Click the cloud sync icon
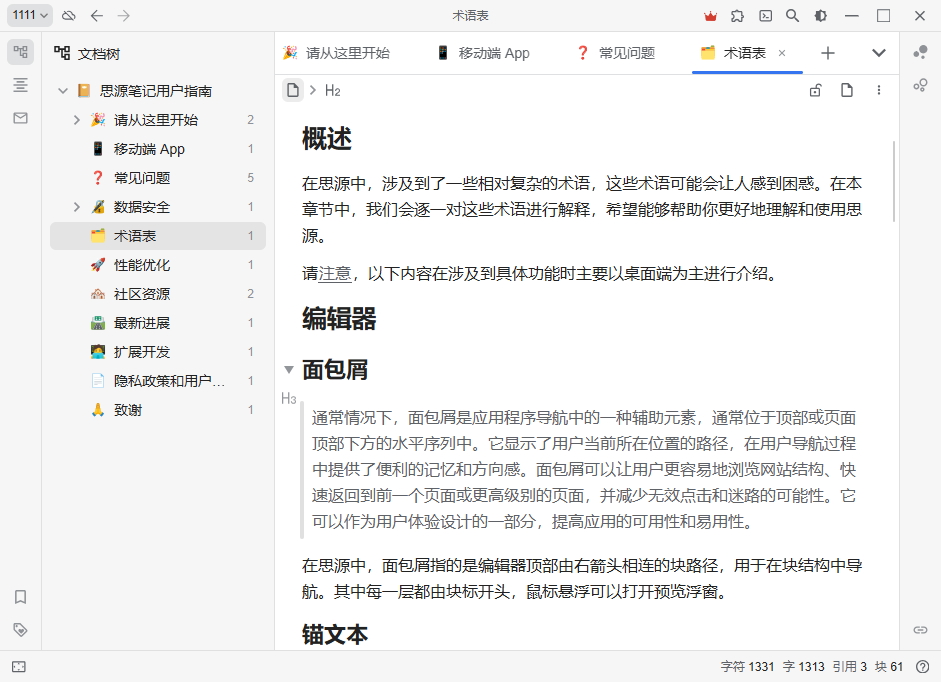This screenshot has height=682, width=941. (x=69, y=16)
